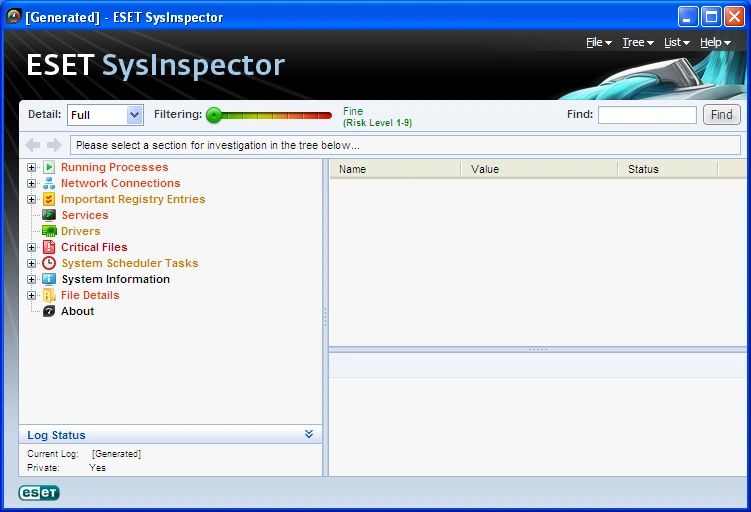Viewport: 751px width, 512px height.
Task: Click the Services tree icon
Action: 49,215
